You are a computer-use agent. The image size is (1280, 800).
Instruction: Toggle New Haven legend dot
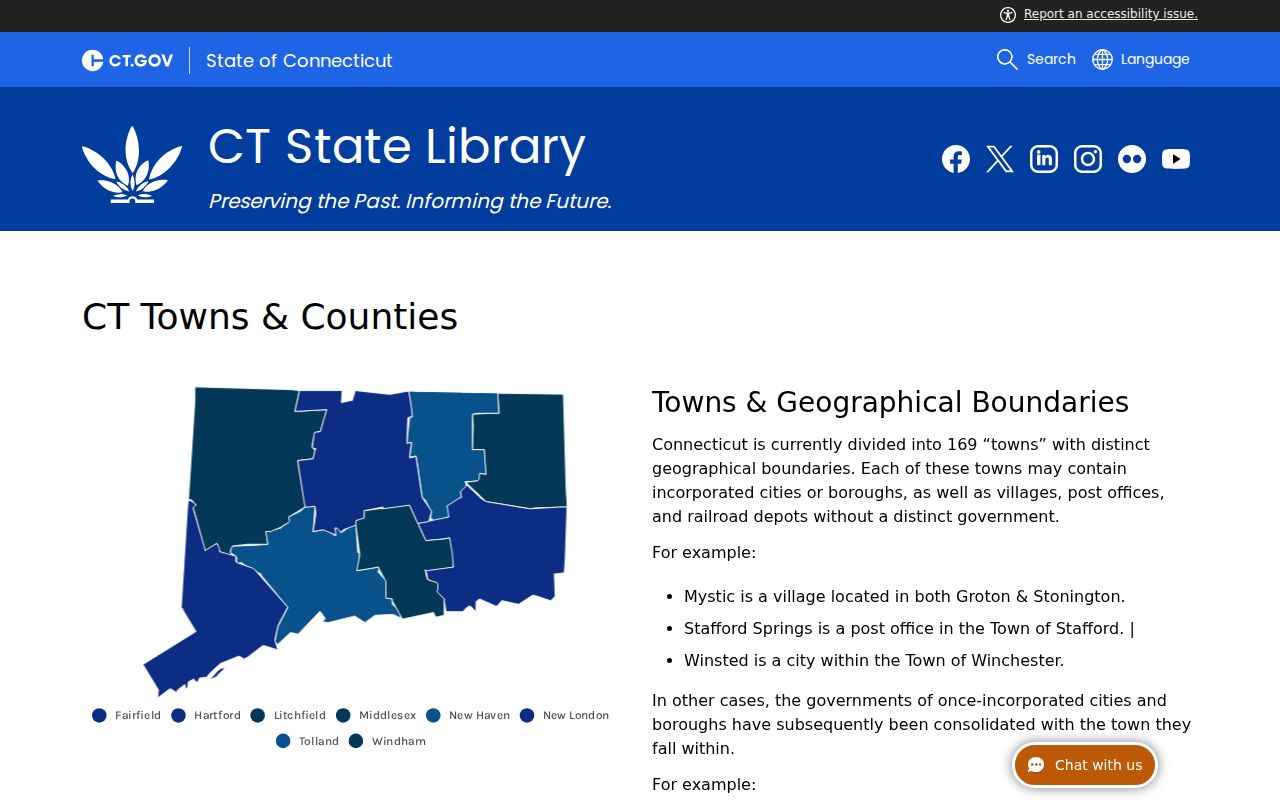click(x=433, y=715)
